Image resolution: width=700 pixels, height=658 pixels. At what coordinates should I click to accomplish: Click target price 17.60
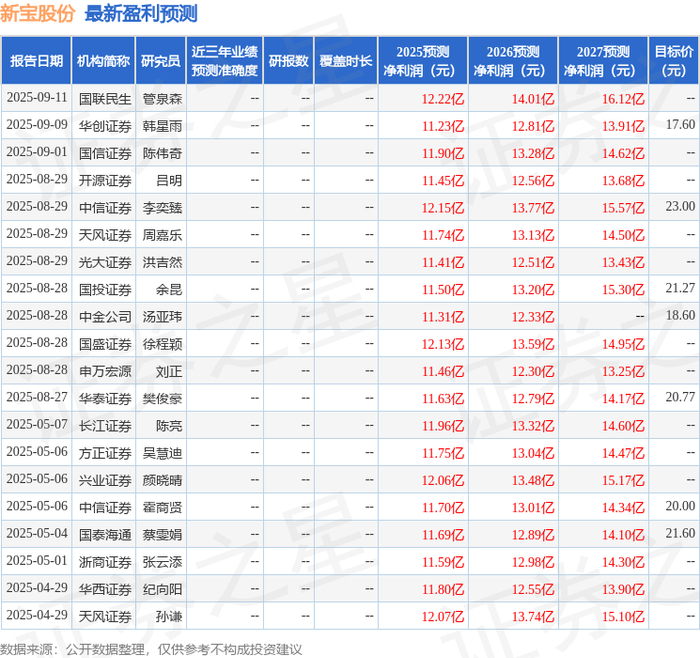pos(680,125)
